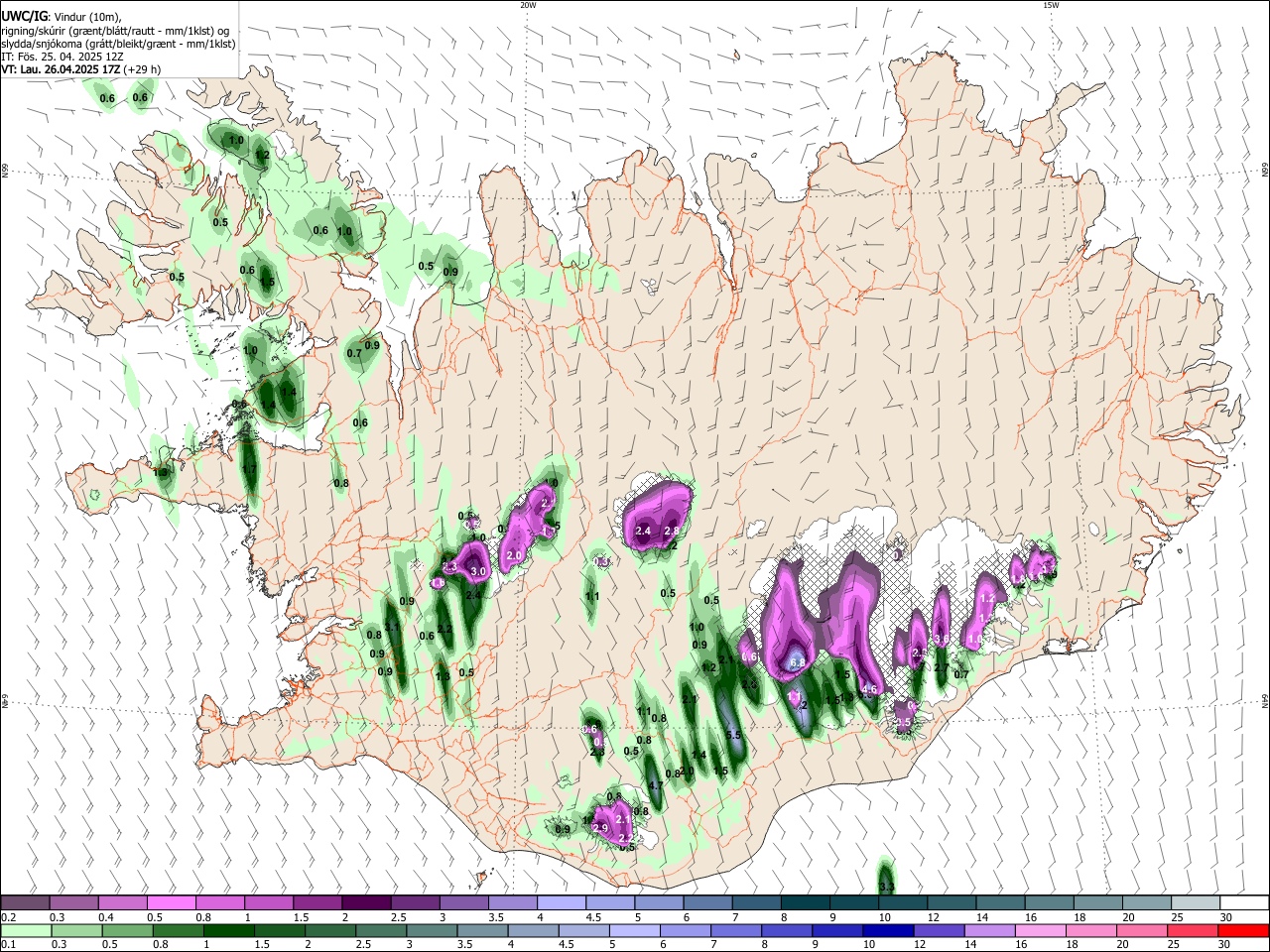Click the '4.7' precipitation value on the map
Image resolution: width=1270 pixels, height=952 pixels.
coord(656,785)
